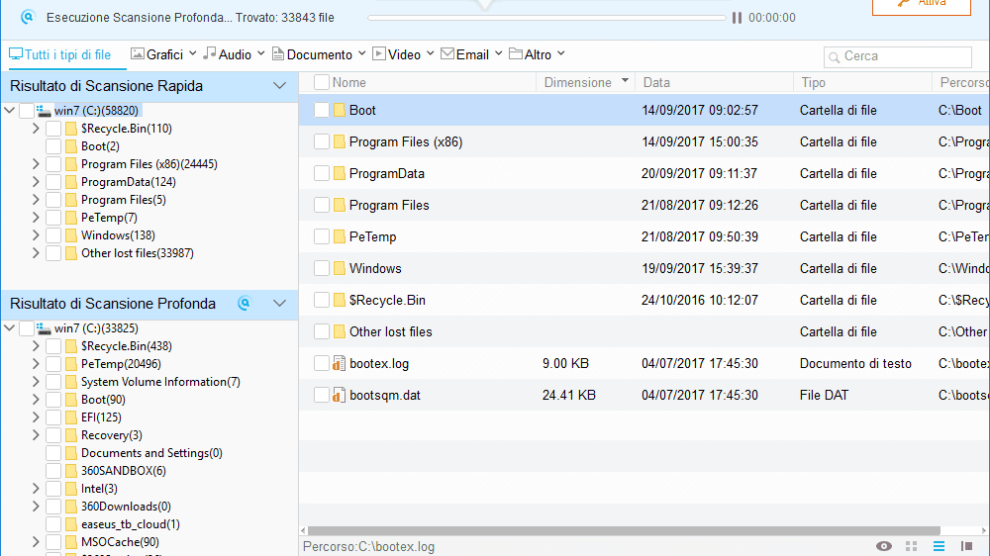990x556 pixels.
Task: Check 360SANDBOX(6) tree checkbox
Action: [54, 471]
